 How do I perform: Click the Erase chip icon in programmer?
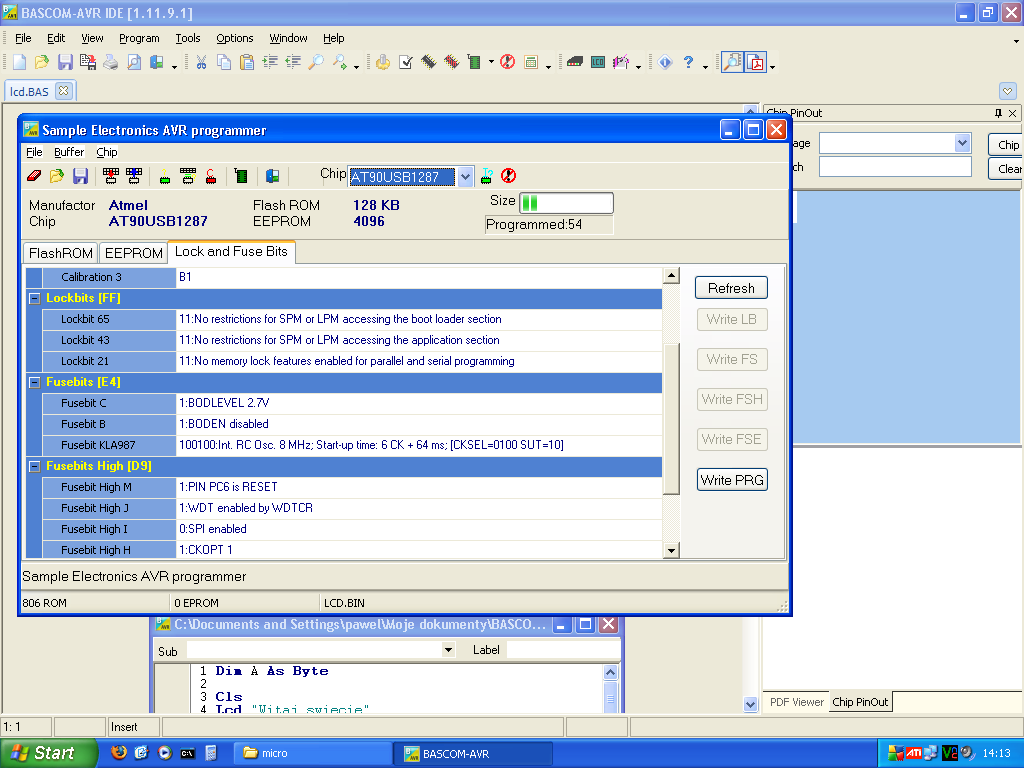(x=34, y=176)
